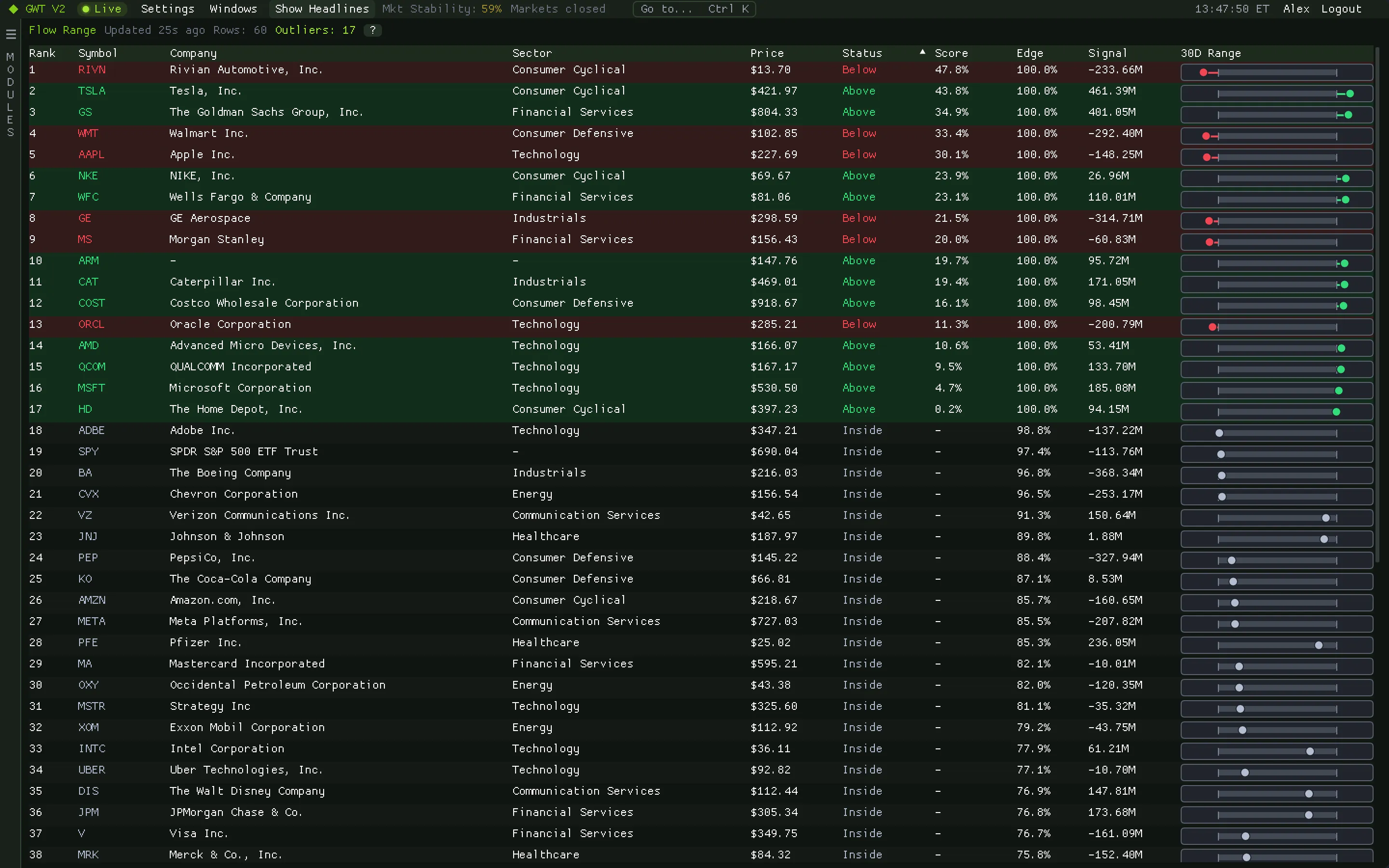Click the 30D Range column header
The width and height of the screenshot is (1389, 868).
click(x=1211, y=54)
